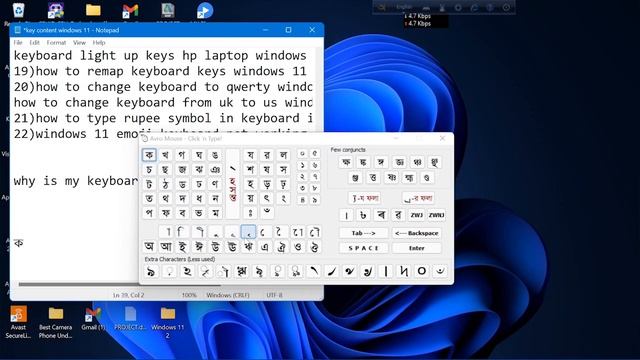Image resolution: width=640 pixels, height=360 pixels.
Task: Click the ভ key
Action: 199,213
